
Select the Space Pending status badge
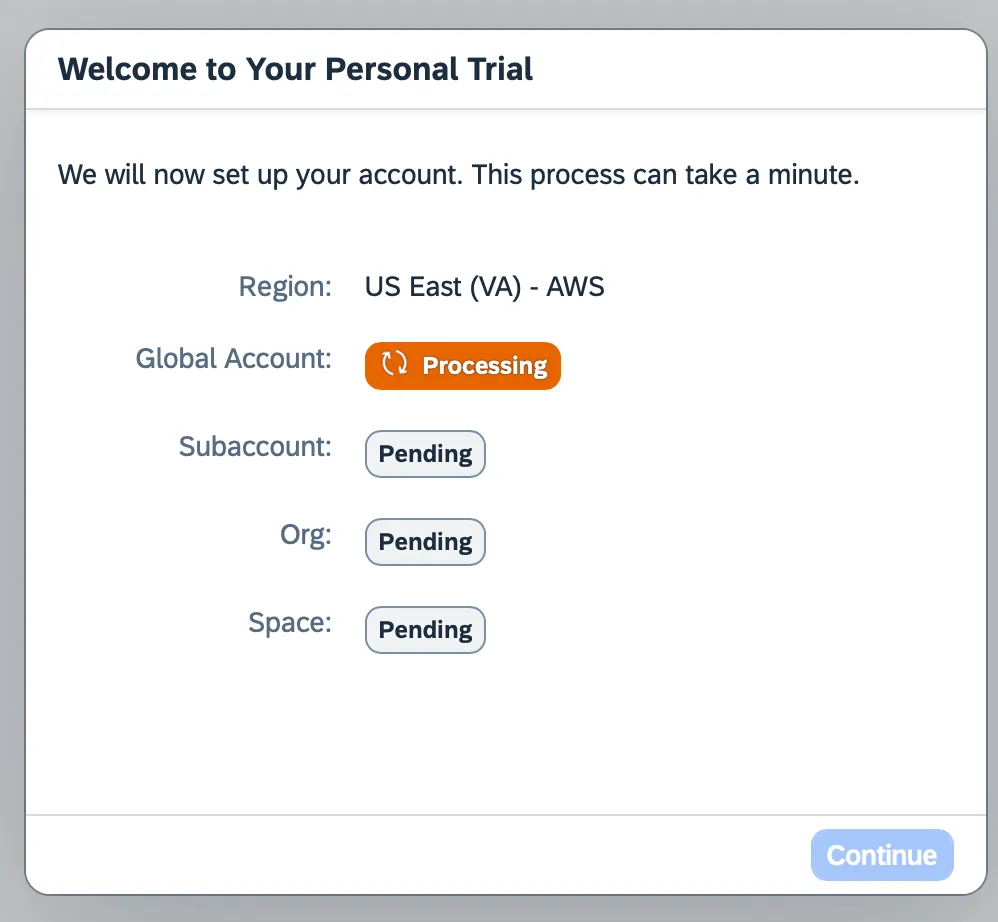(x=425, y=629)
